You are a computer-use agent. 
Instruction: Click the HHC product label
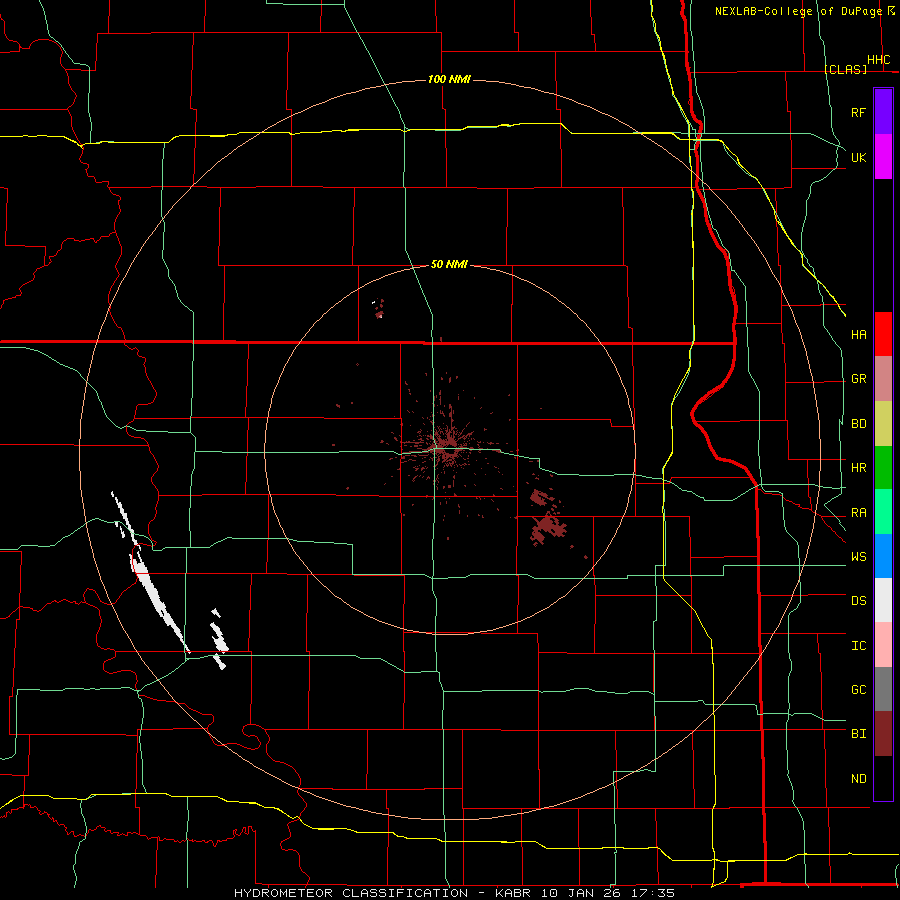coord(878,60)
